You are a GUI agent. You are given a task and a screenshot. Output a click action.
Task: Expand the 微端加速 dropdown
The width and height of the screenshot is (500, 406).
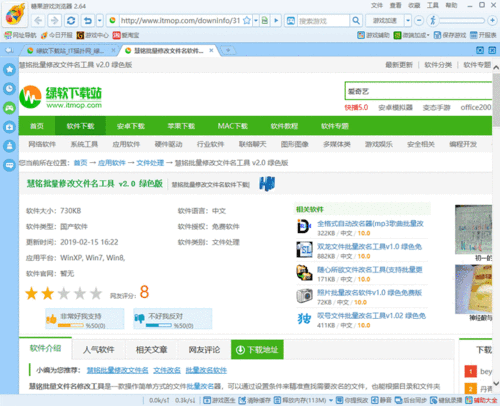tap(428, 35)
